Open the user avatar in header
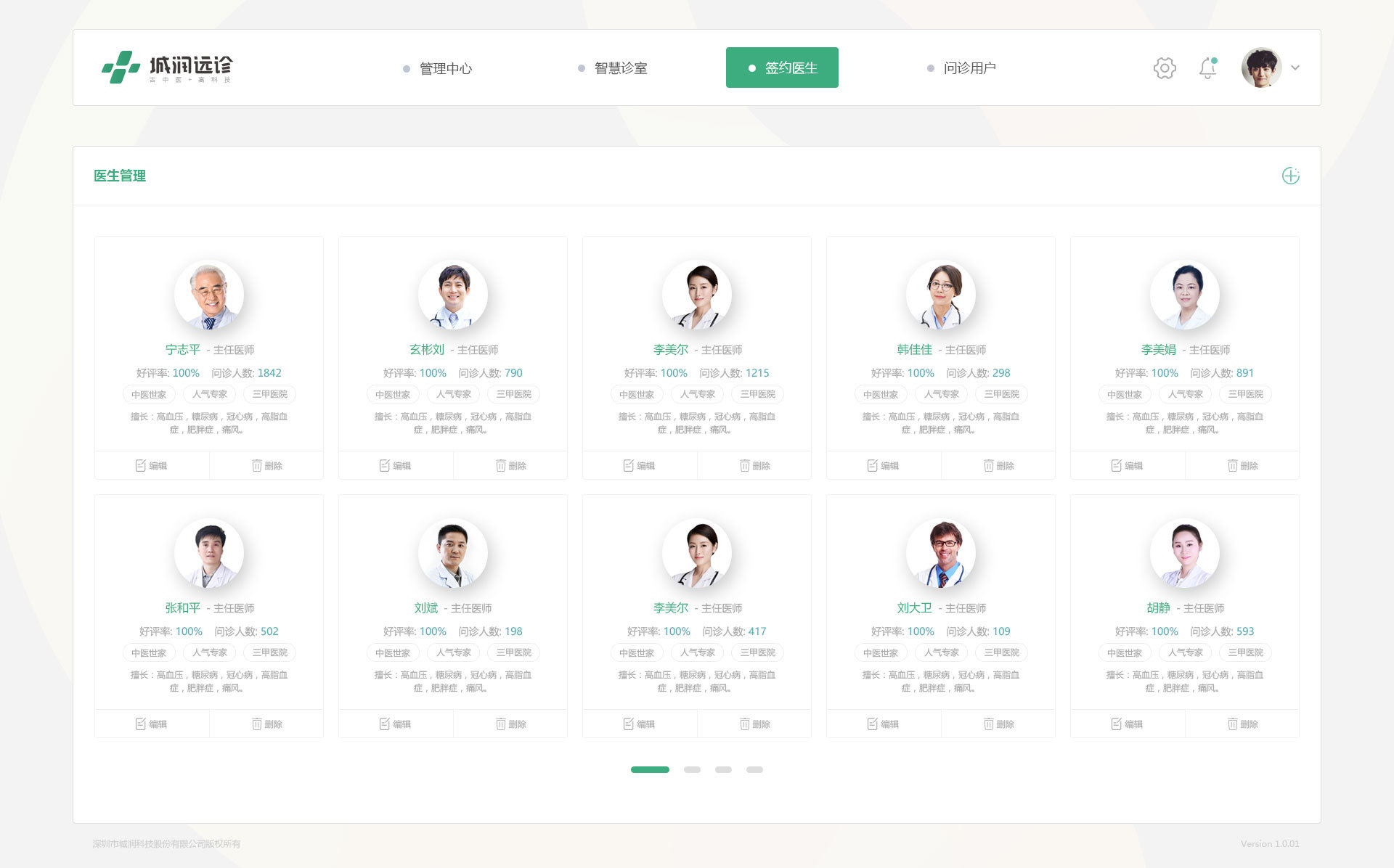Viewport: 1394px width, 868px height. point(1261,67)
